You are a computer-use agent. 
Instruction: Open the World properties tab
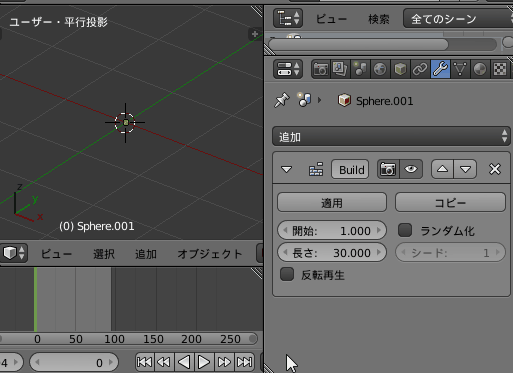[x=380, y=69]
